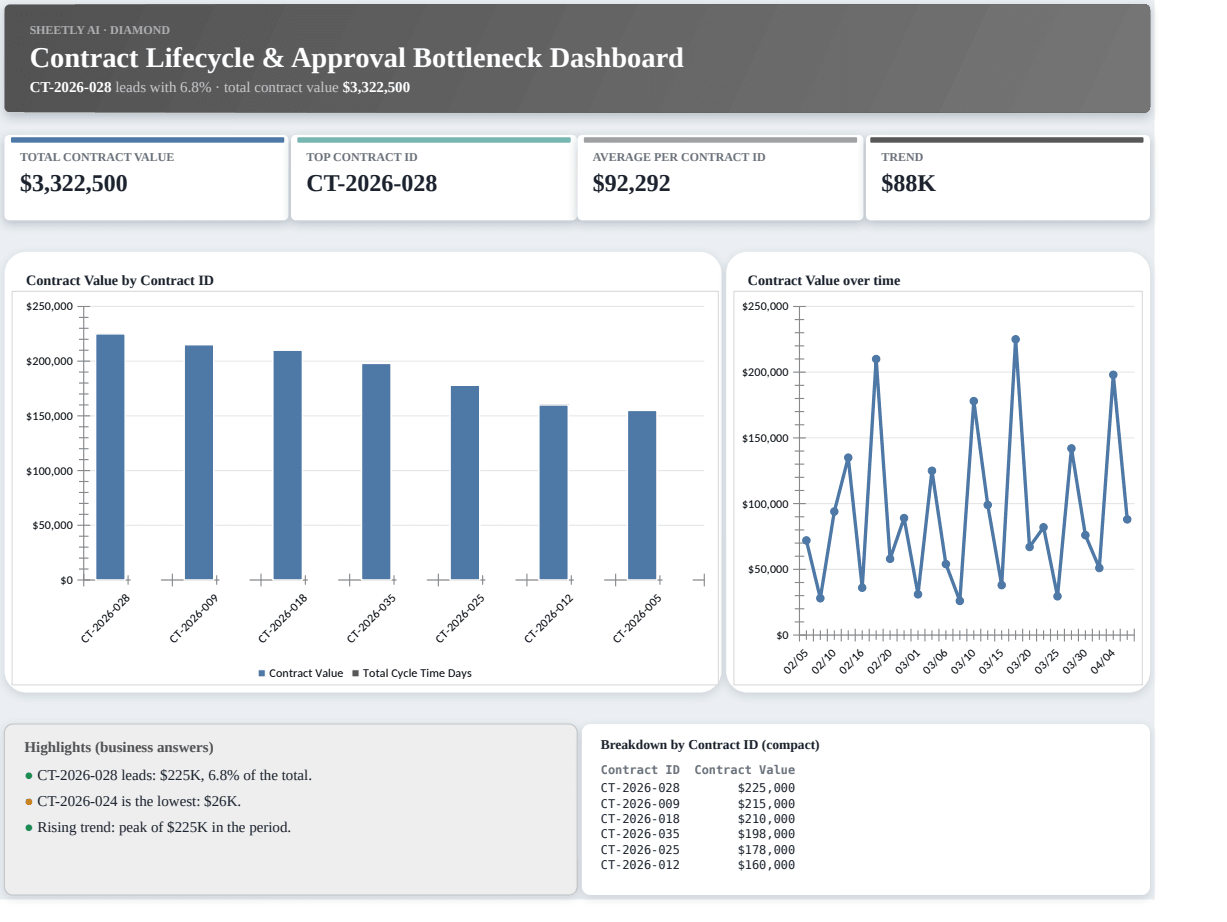
Task: Click the first line chart point near 02/05
Action: pyautogui.click(x=806, y=540)
